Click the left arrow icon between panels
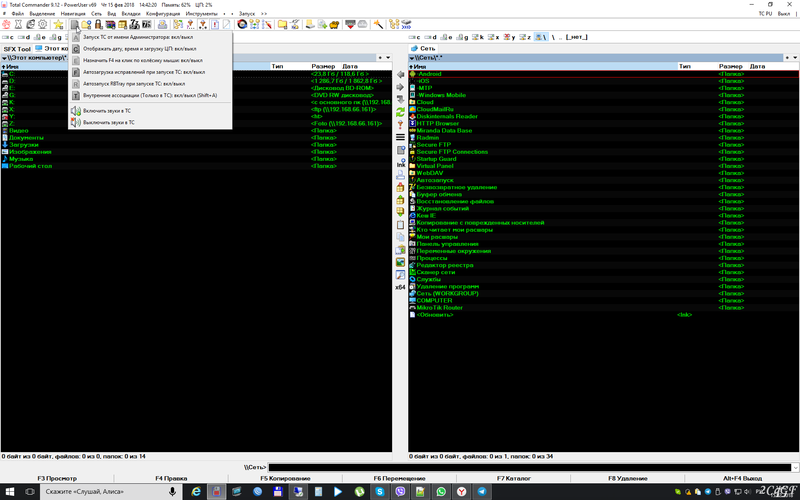 point(401,75)
